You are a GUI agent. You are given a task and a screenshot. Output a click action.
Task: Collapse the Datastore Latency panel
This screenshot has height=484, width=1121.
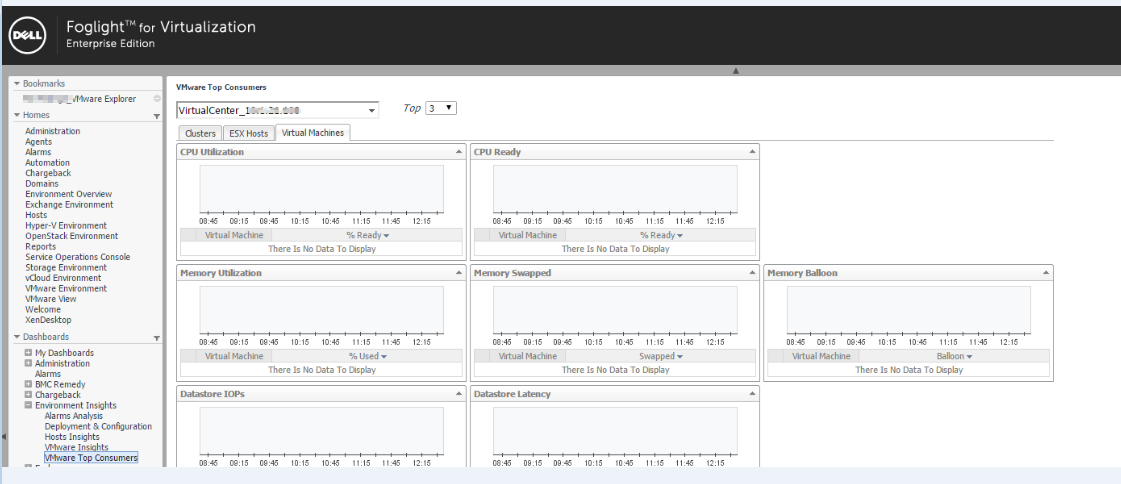click(752, 394)
